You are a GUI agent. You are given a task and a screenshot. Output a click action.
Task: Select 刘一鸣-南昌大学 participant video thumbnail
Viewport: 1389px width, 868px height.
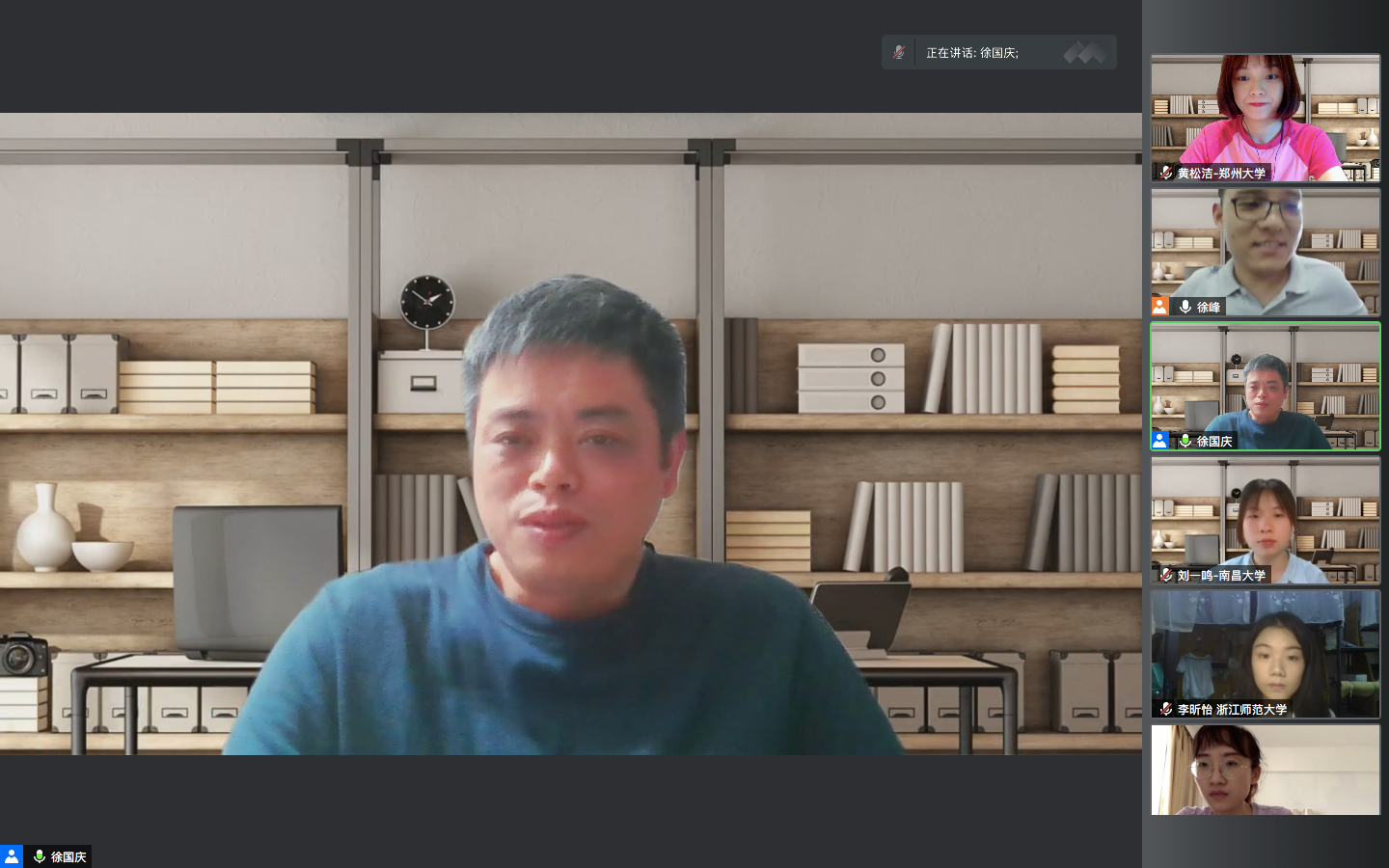[x=1266, y=520]
